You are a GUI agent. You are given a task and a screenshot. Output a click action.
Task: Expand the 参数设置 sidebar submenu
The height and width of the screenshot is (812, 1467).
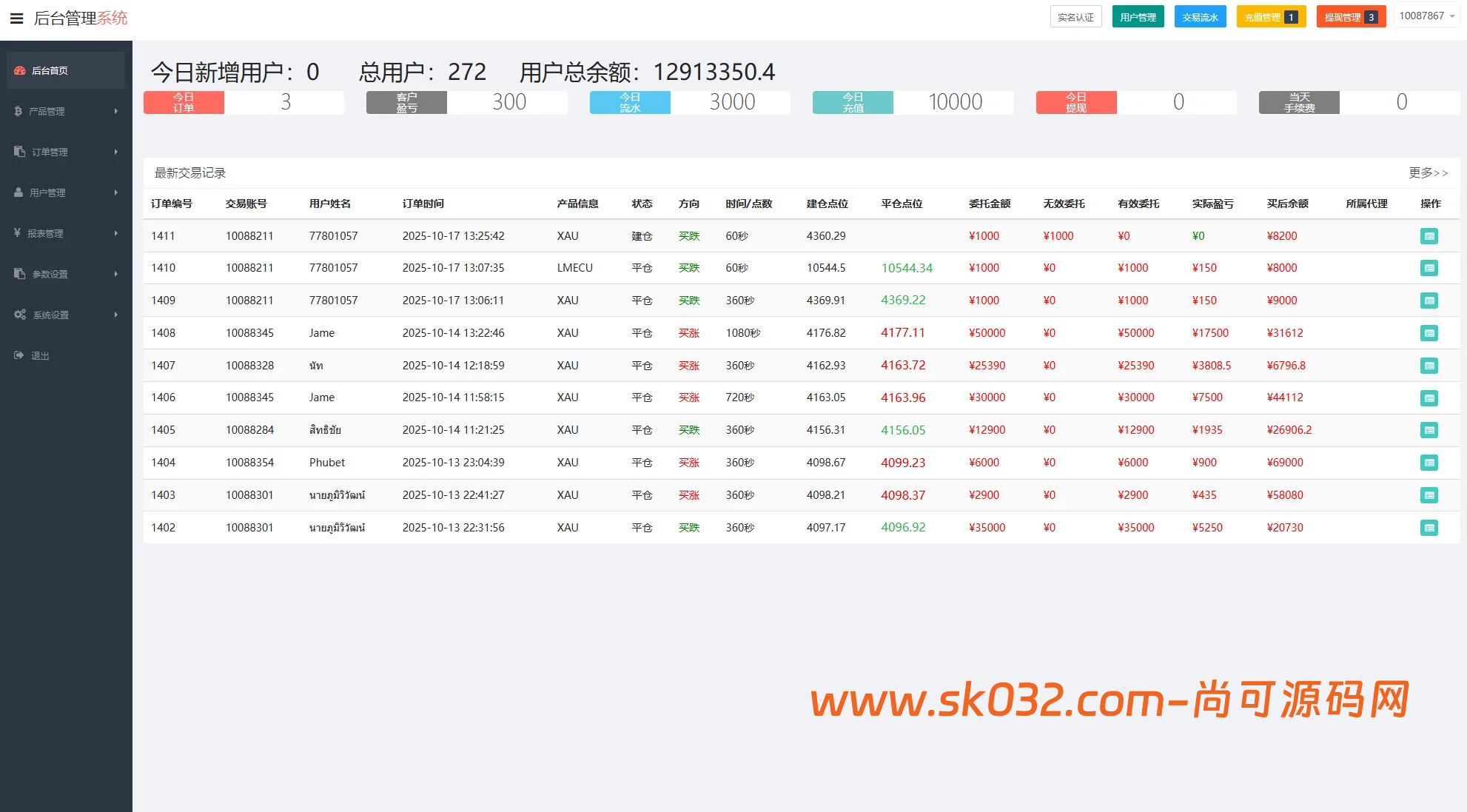click(x=115, y=274)
